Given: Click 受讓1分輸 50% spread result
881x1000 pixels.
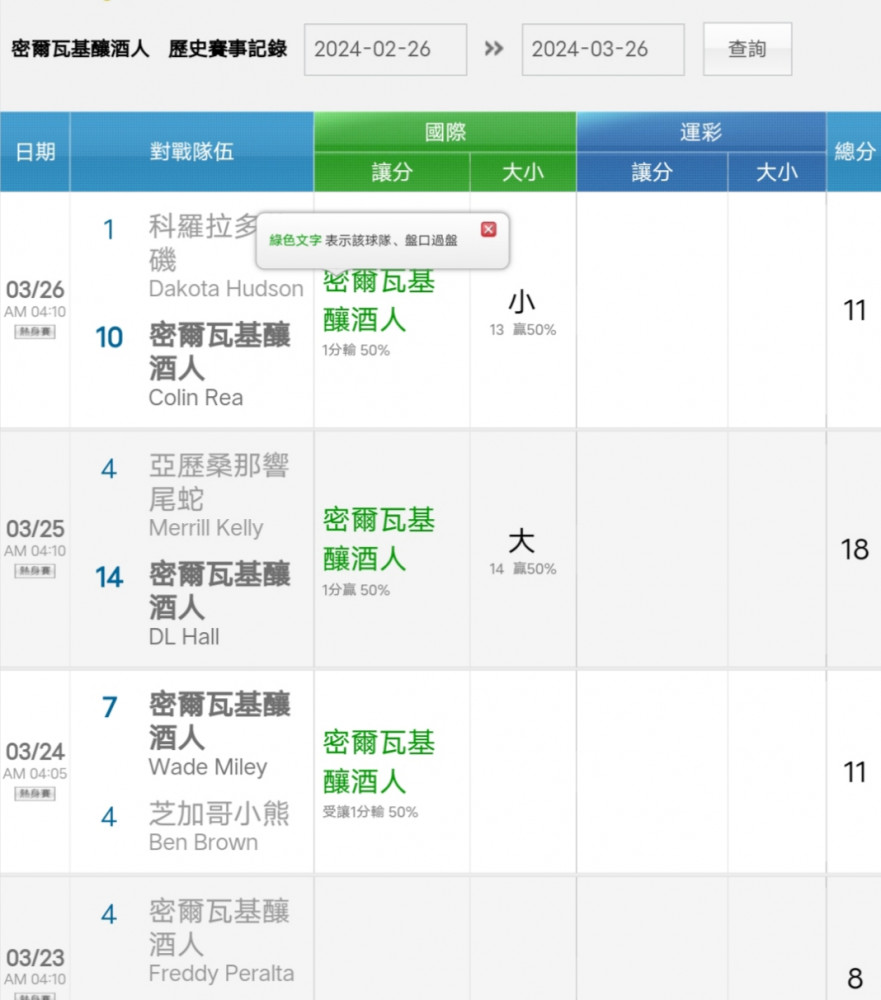Looking at the screenshot, I should click(370, 812).
